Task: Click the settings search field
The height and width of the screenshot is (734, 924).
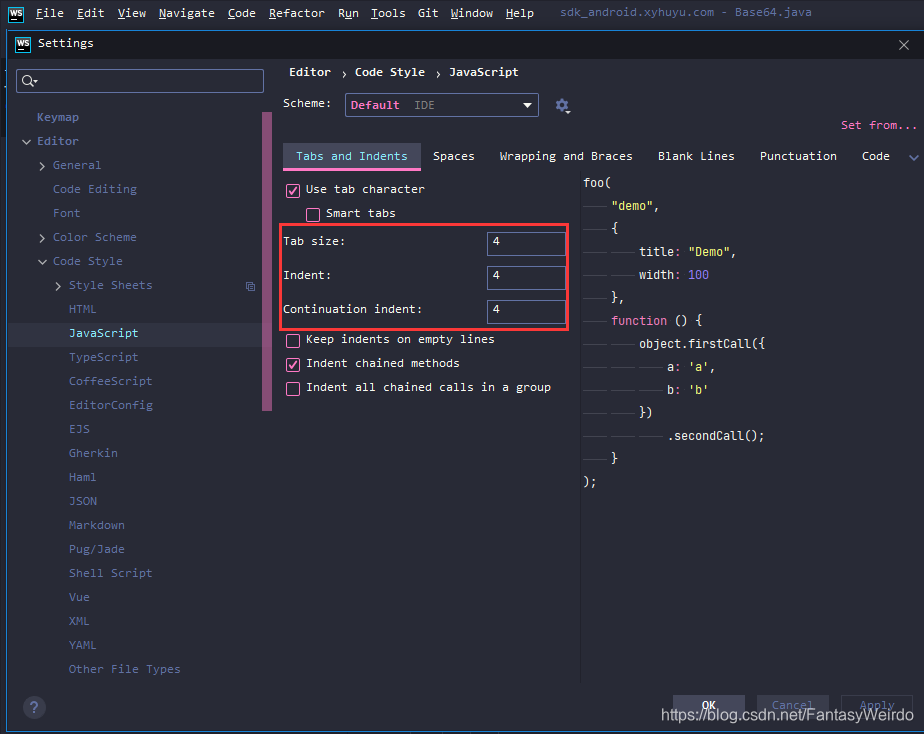Action: click(140, 81)
